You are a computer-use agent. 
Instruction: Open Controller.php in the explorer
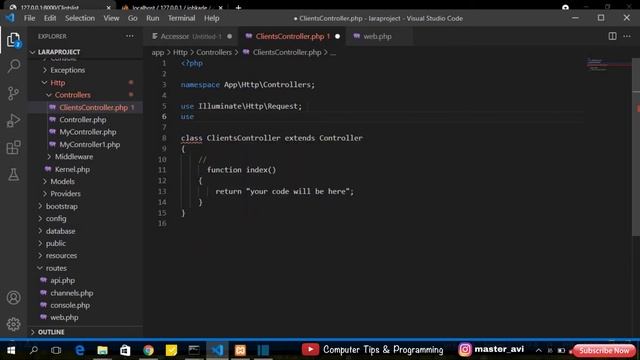pyautogui.click(x=82, y=120)
